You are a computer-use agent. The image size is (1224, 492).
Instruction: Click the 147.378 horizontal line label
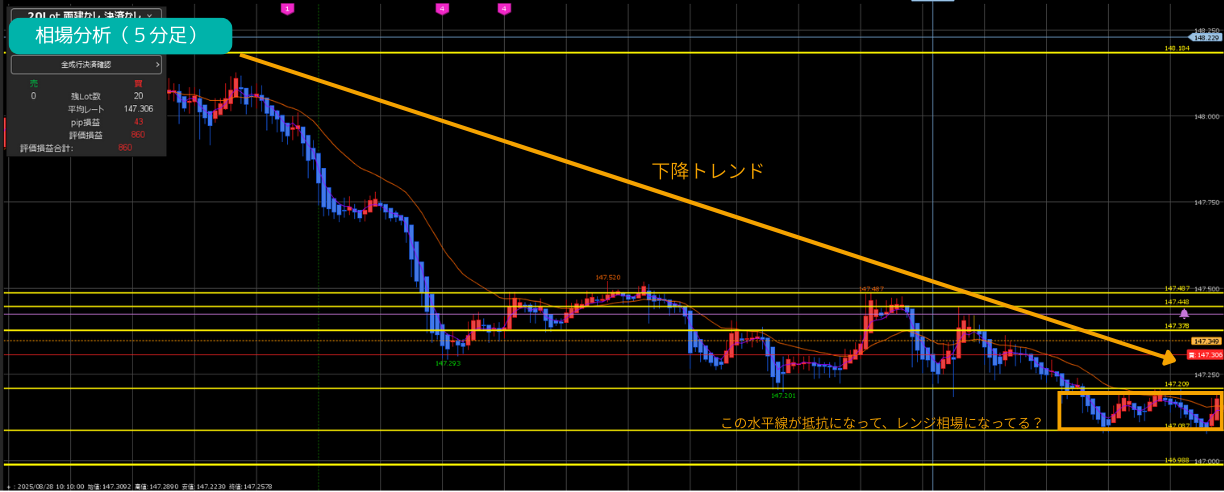coord(1176,326)
